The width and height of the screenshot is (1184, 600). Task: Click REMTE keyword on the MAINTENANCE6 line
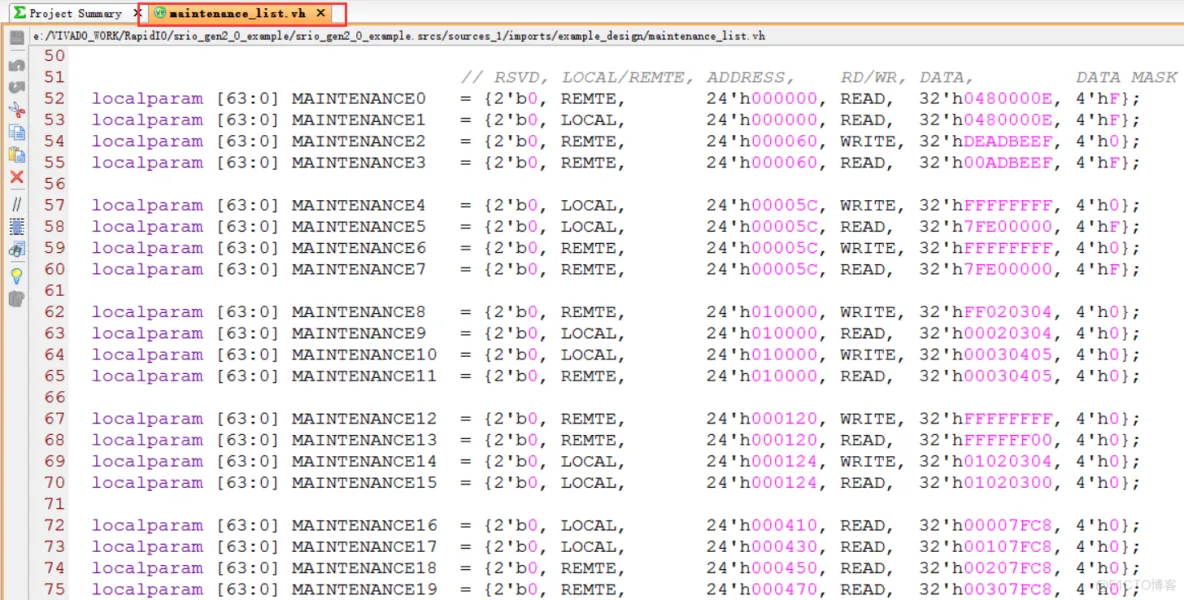tap(588, 248)
